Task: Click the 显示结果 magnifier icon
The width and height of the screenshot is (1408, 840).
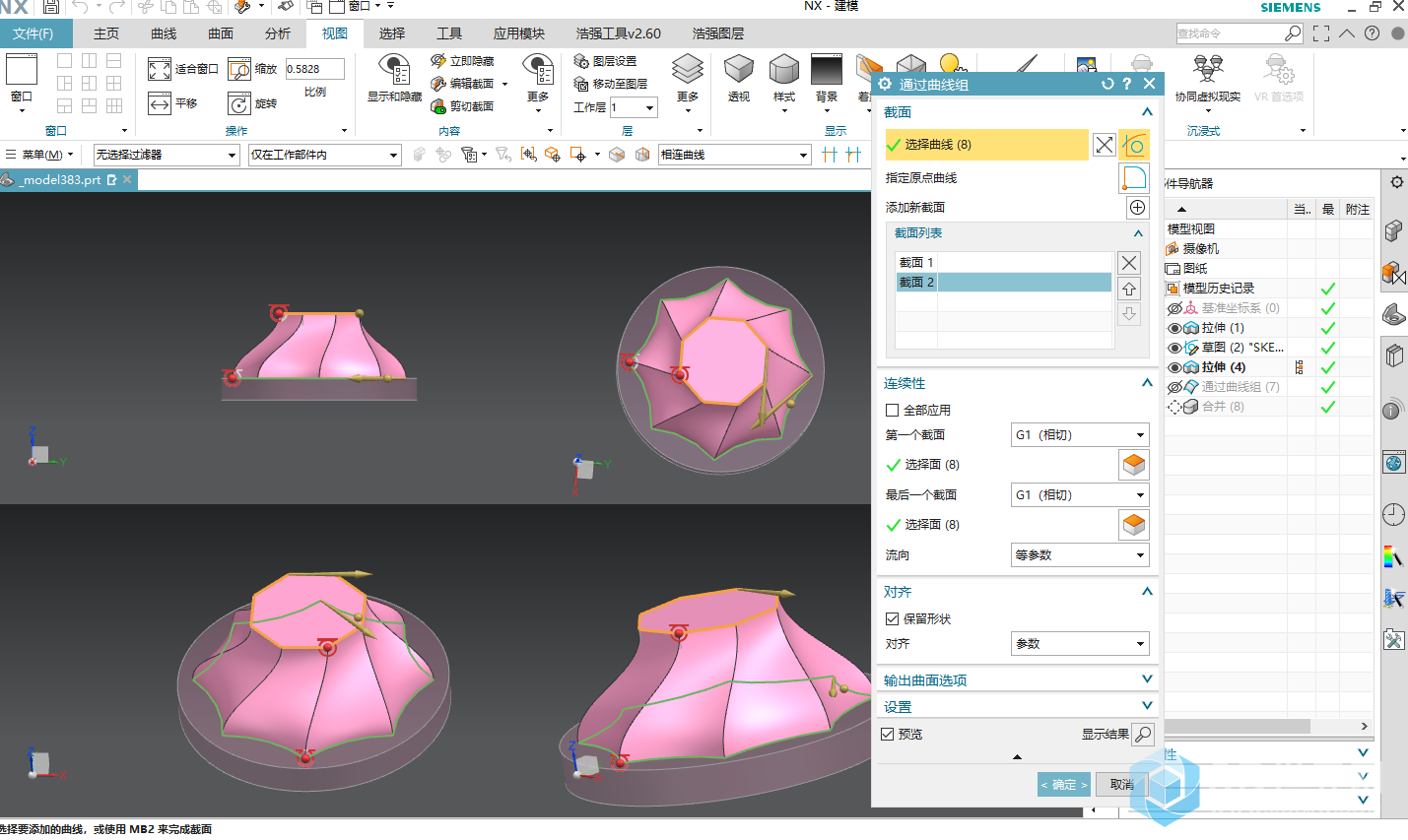Action: point(1142,735)
